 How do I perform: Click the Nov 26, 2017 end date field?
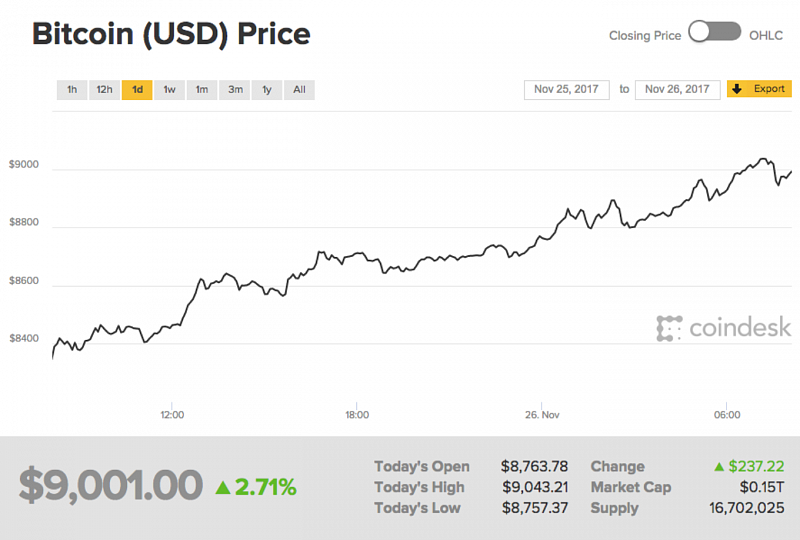[678, 89]
